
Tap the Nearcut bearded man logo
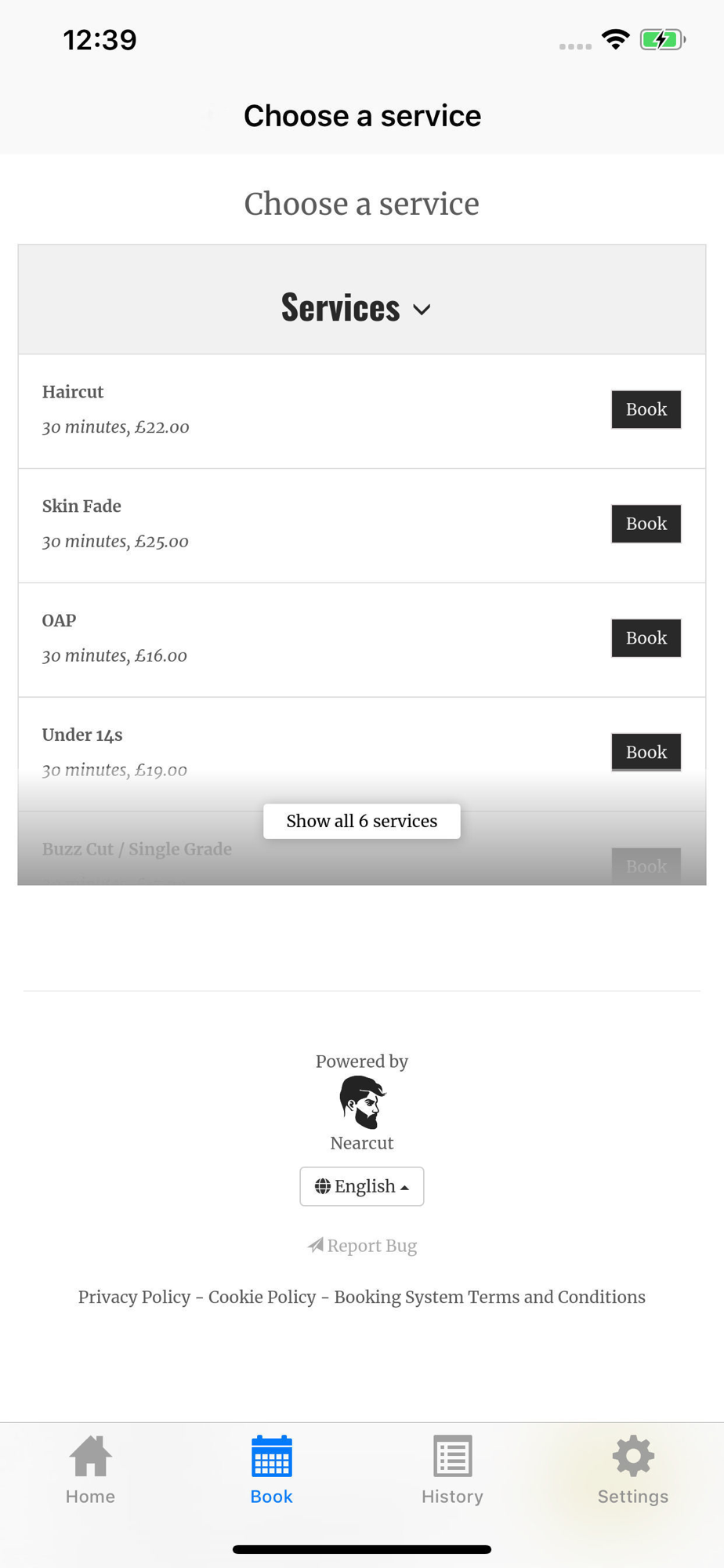click(362, 1102)
